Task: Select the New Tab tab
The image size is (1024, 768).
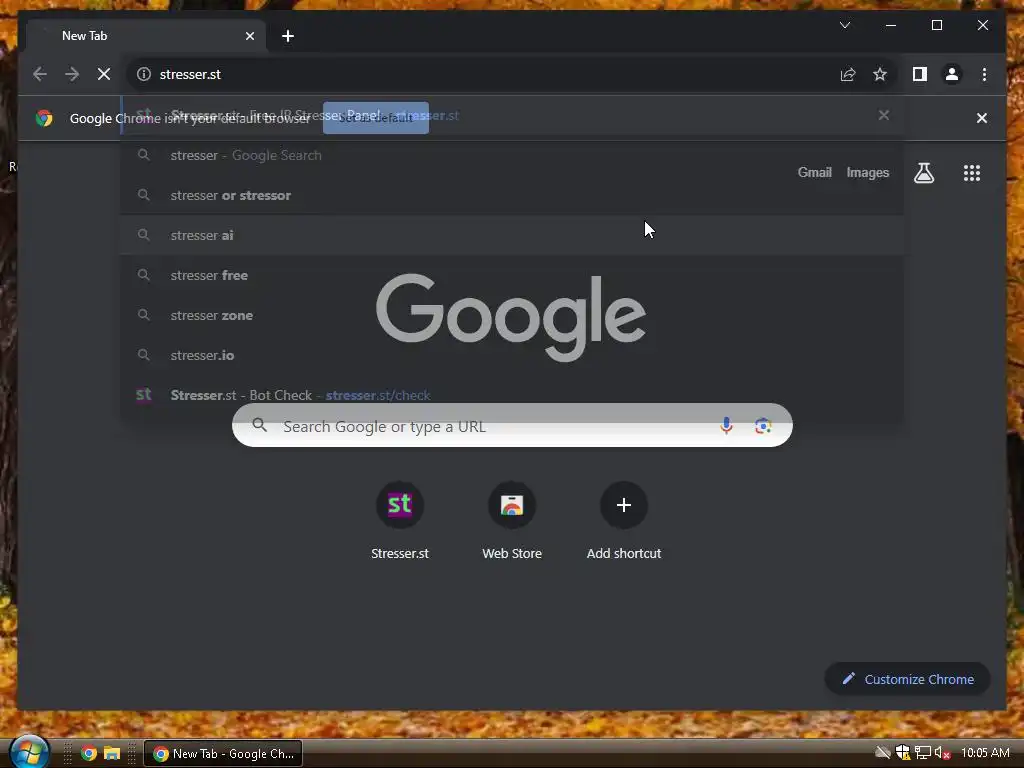Action: pyautogui.click(x=146, y=36)
